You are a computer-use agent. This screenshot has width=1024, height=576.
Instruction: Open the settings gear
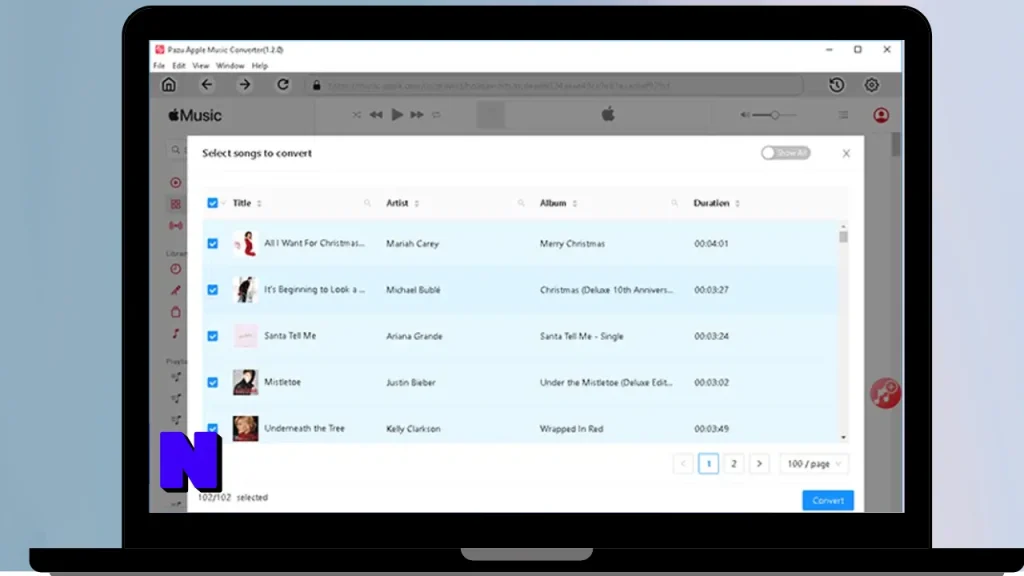point(871,85)
